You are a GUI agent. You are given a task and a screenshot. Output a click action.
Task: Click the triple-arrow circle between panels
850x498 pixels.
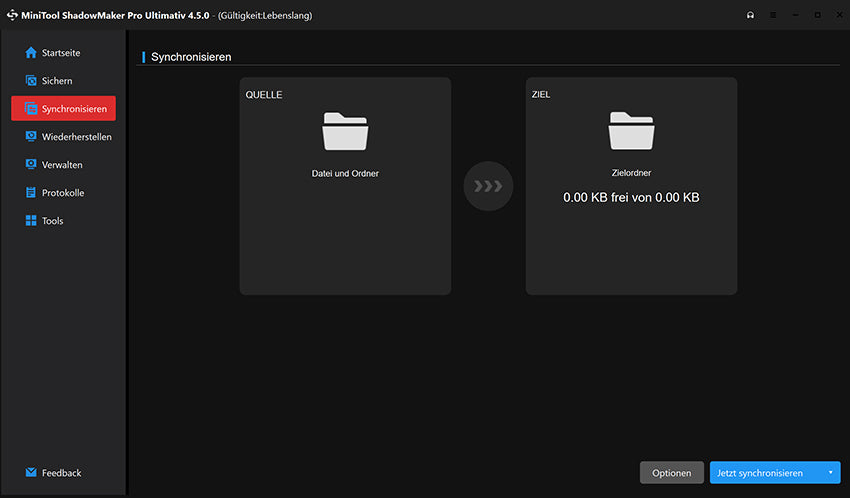tap(488, 186)
